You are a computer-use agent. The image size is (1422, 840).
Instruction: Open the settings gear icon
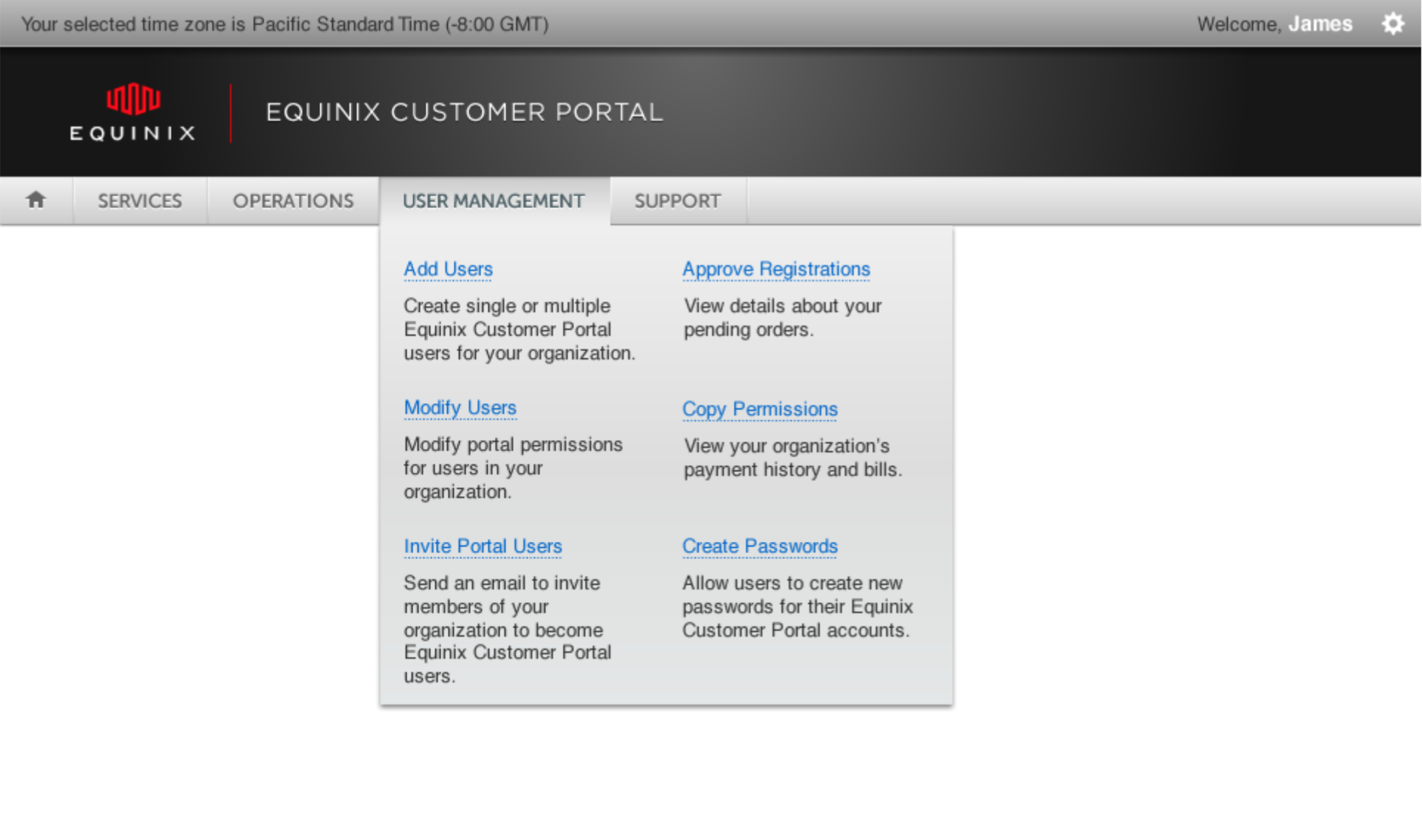point(1393,24)
